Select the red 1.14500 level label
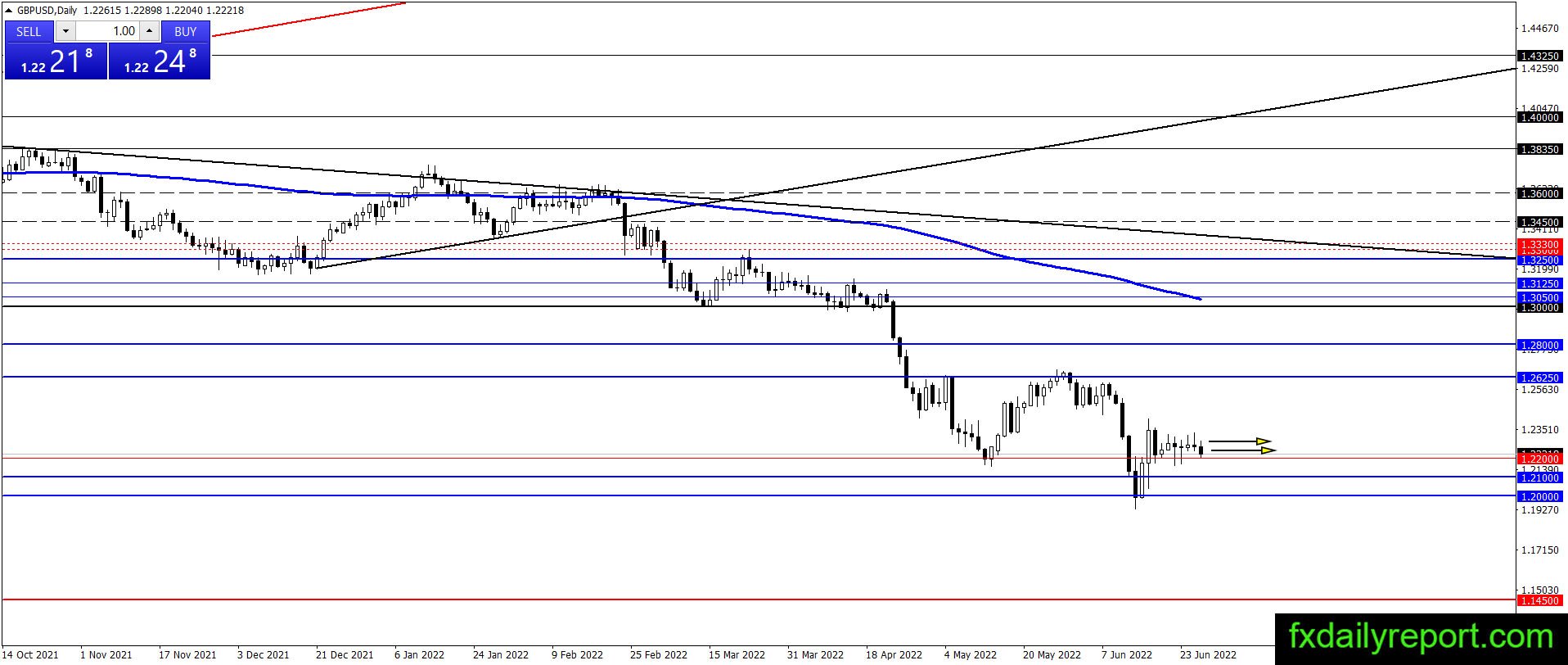 pyautogui.click(x=1539, y=600)
